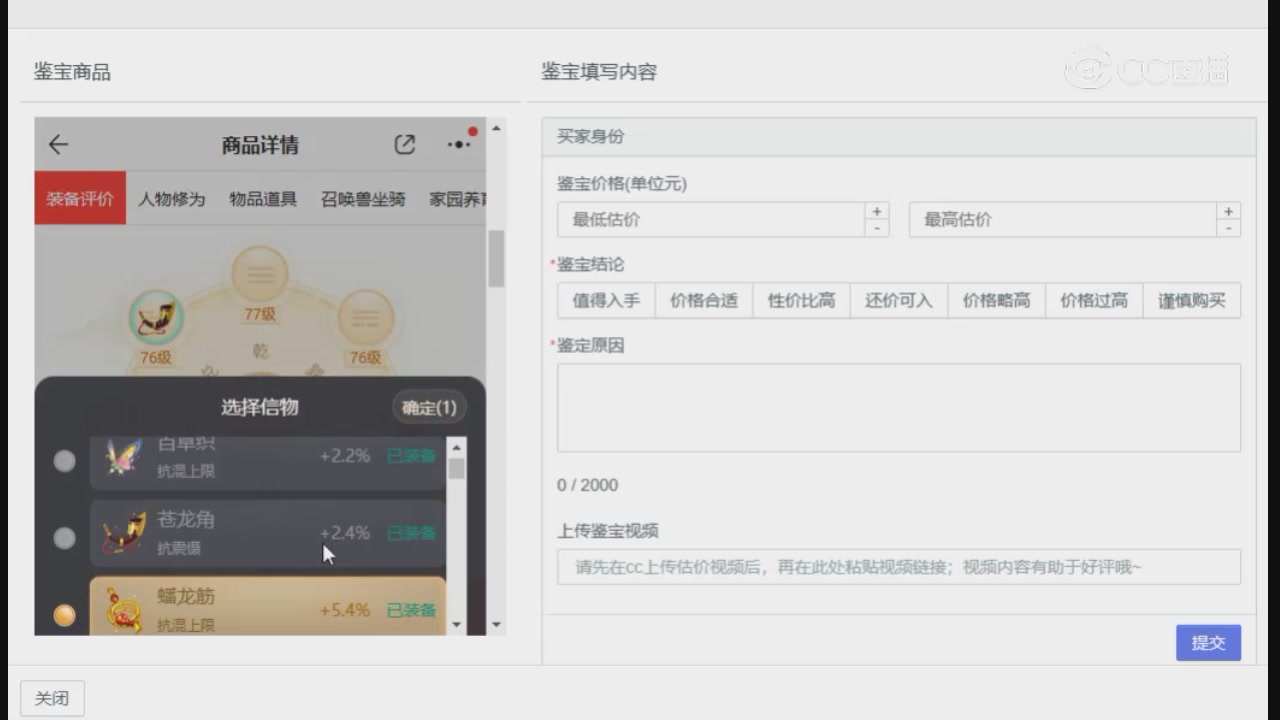The width and height of the screenshot is (1280, 720).
Task: Increase 最高估价 with the plus stepper
Action: click(x=1228, y=211)
